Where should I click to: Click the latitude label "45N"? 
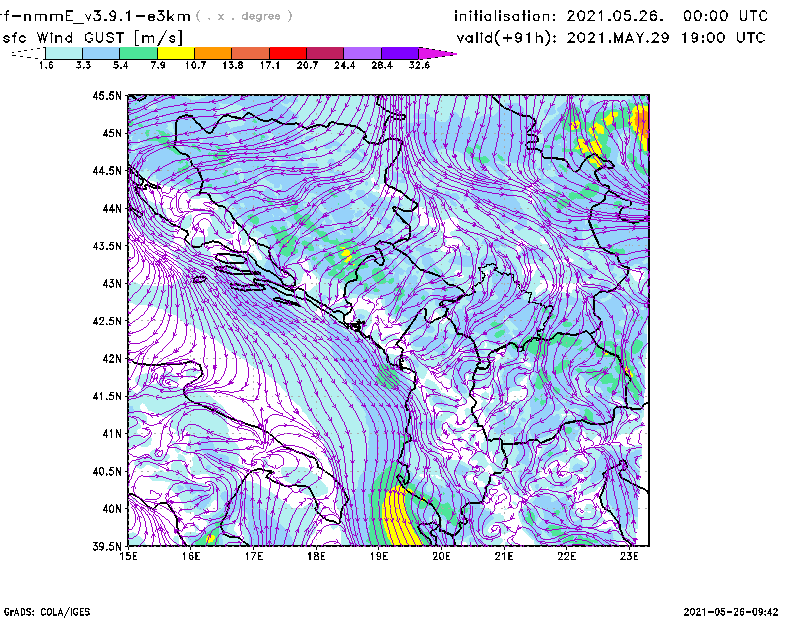tap(112, 133)
